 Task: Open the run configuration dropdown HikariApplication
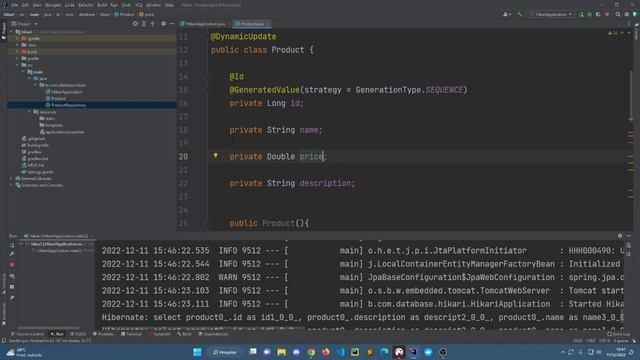[551, 14]
